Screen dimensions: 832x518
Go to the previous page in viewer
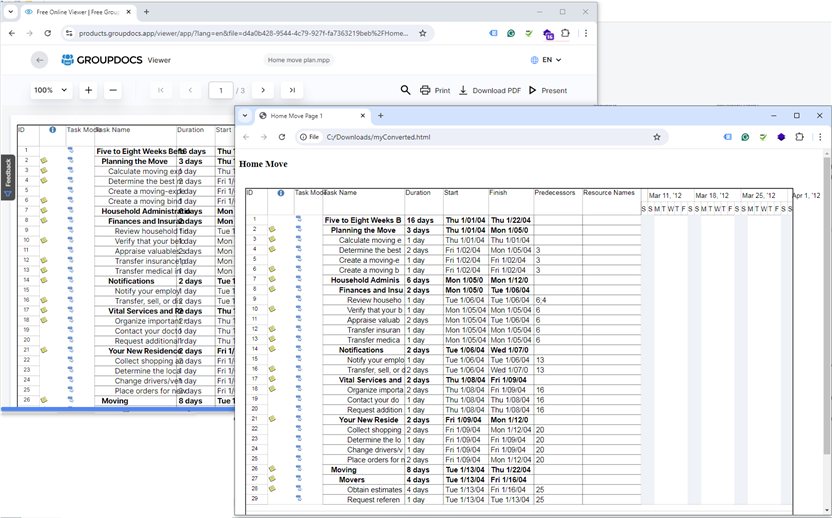click(190, 90)
